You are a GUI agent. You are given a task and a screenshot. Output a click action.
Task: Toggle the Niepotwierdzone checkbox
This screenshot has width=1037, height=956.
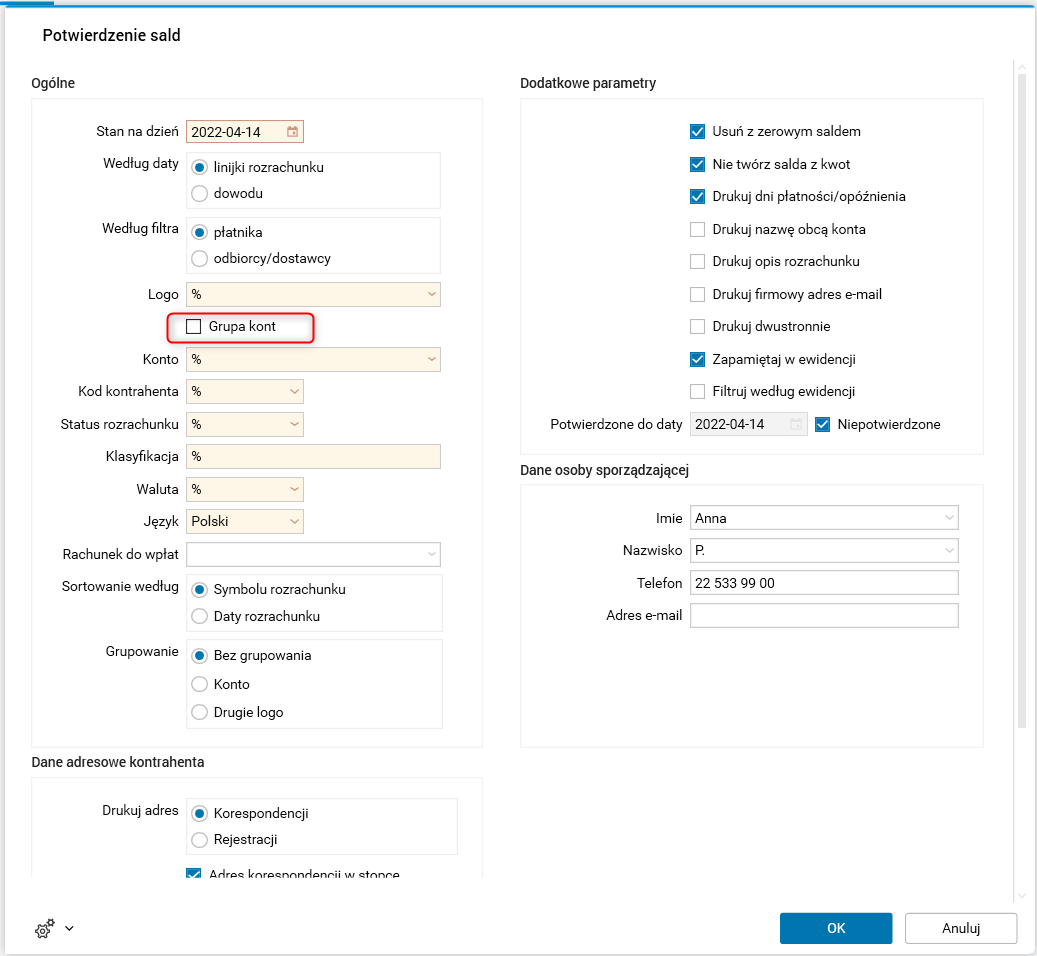(x=823, y=424)
